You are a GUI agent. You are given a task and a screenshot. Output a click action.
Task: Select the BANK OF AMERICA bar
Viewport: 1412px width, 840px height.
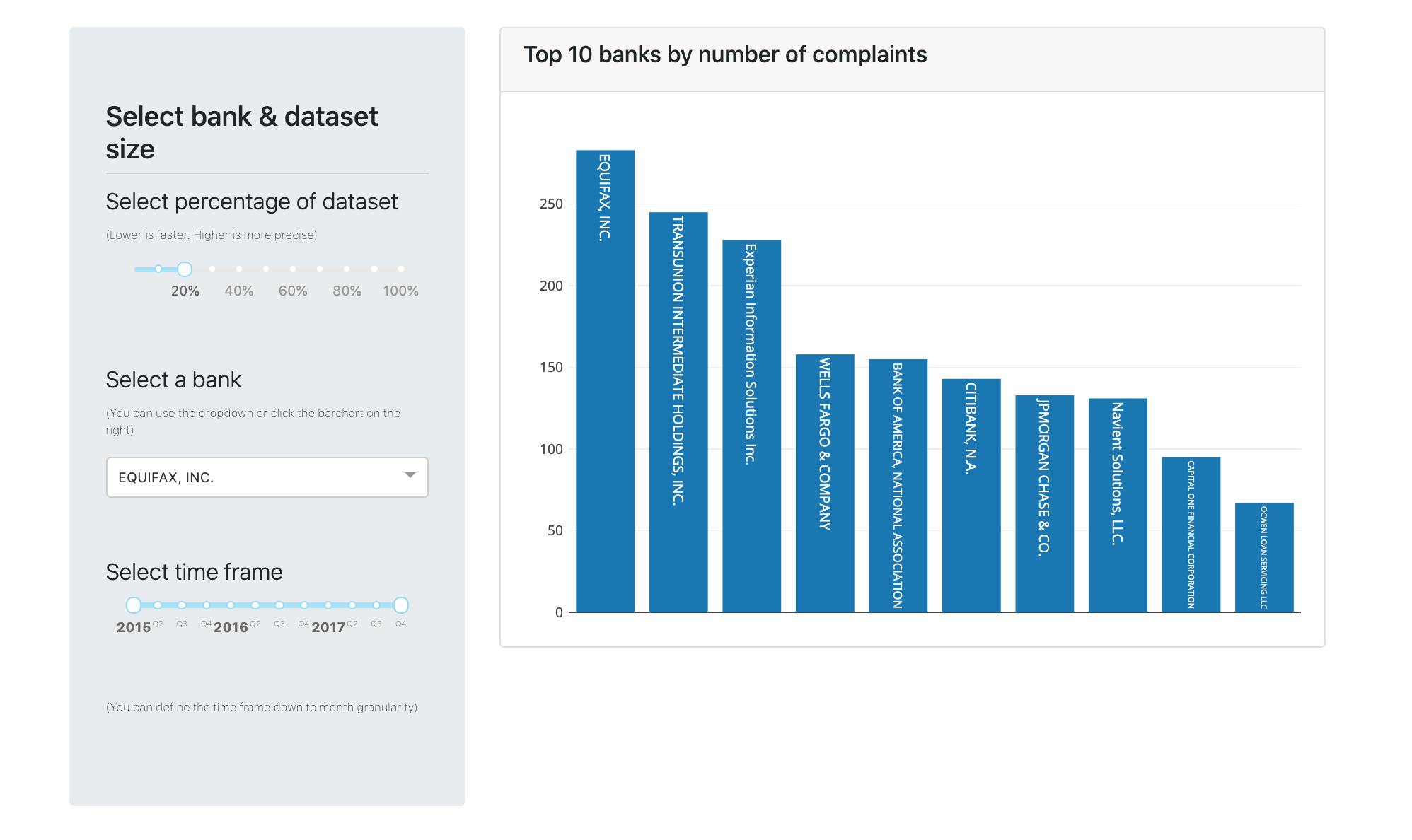click(x=898, y=486)
